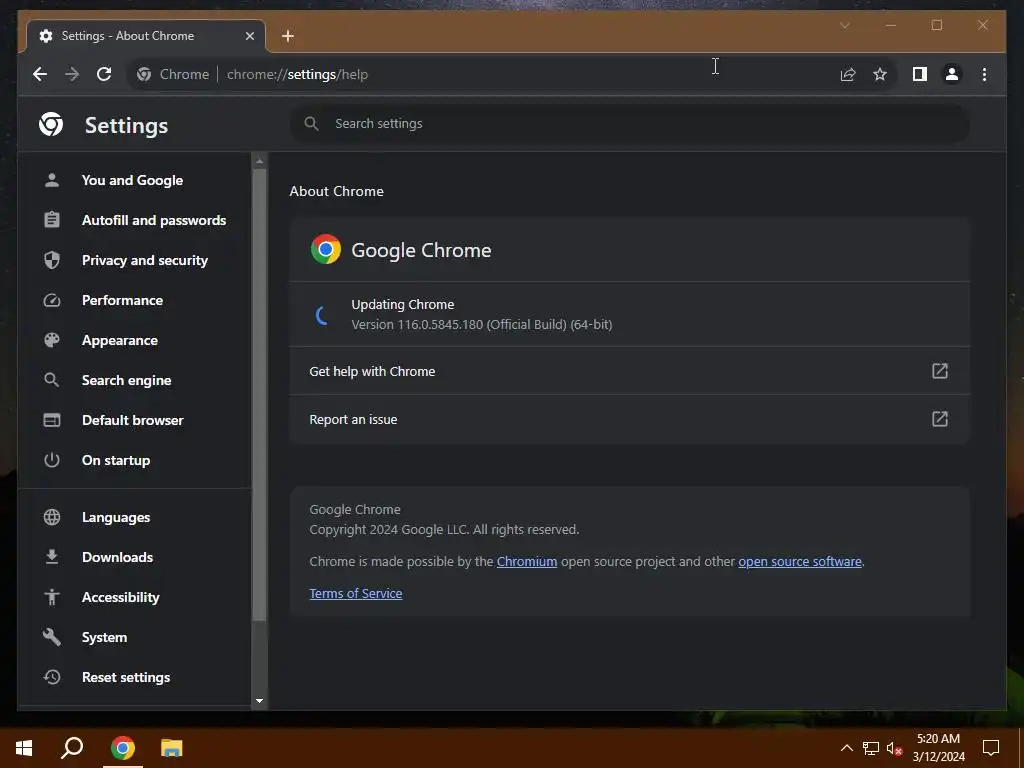1024x768 pixels.
Task: Click the download icon beside Downloads
Action: click(x=52, y=557)
